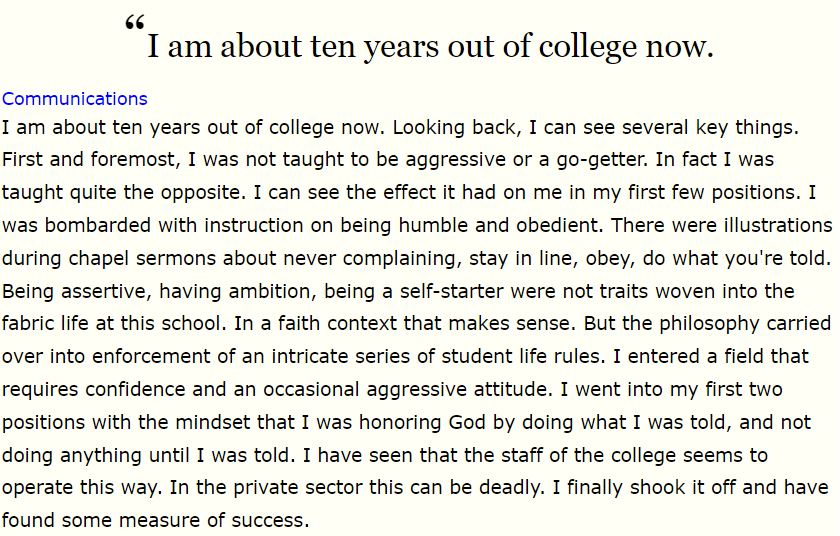840x536 pixels.
Task: Click the words "do what you're told"
Action: point(736,258)
